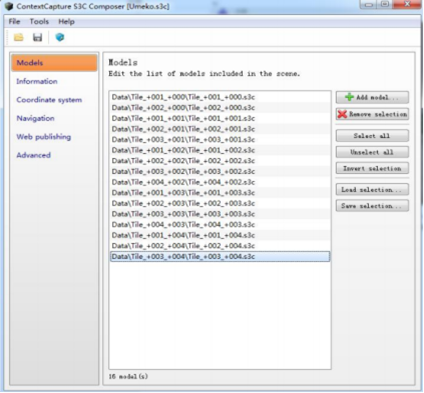This screenshot has width=424, height=393.
Task: Click the Load selection button
Action: click(x=372, y=189)
